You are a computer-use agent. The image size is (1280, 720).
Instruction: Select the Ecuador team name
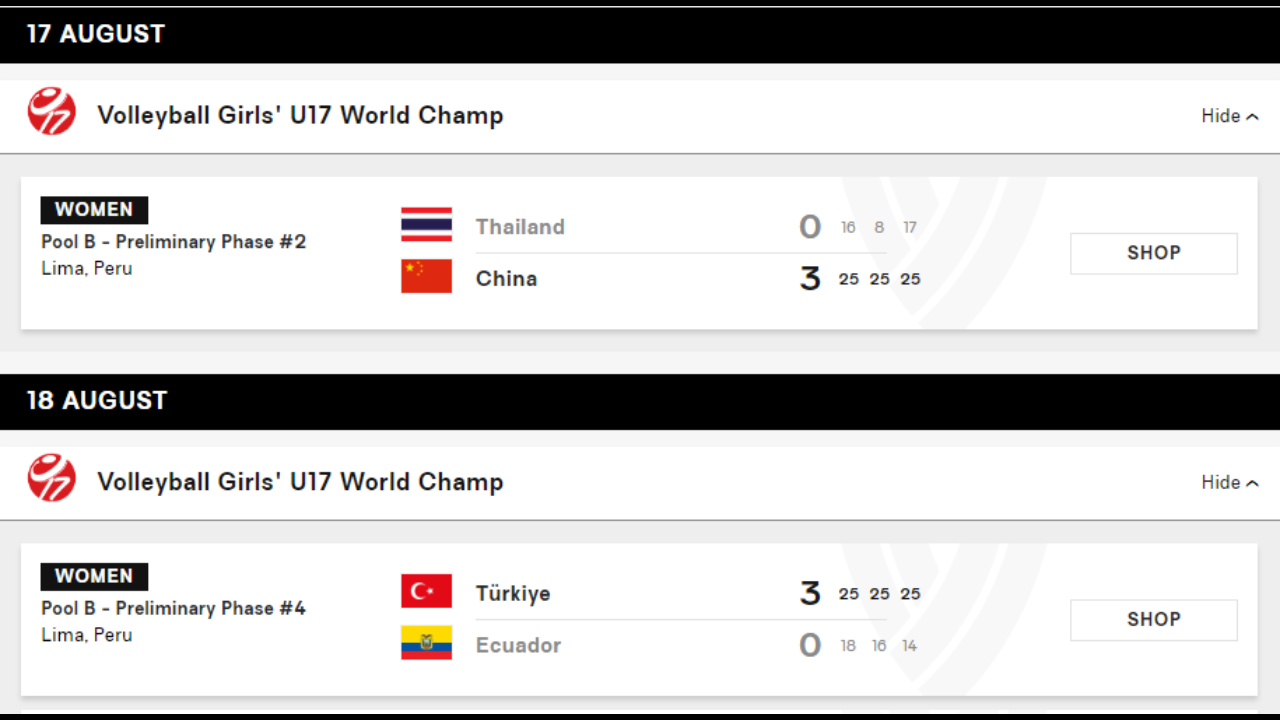click(518, 646)
